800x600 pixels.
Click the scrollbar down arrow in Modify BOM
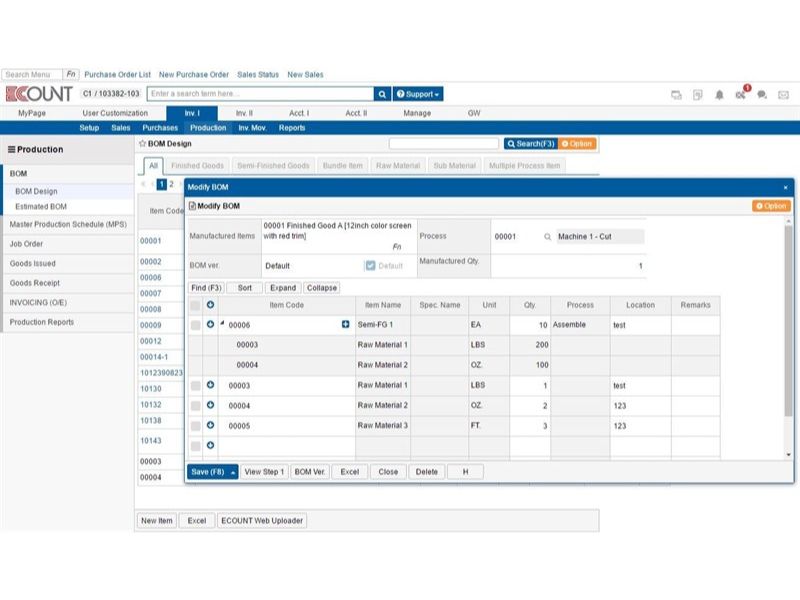click(789, 455)
